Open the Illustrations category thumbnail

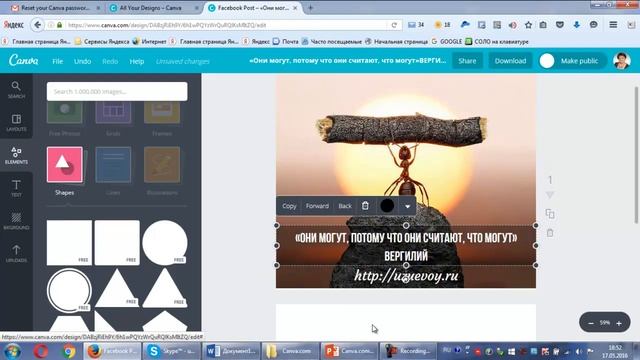tap(162, 164)
